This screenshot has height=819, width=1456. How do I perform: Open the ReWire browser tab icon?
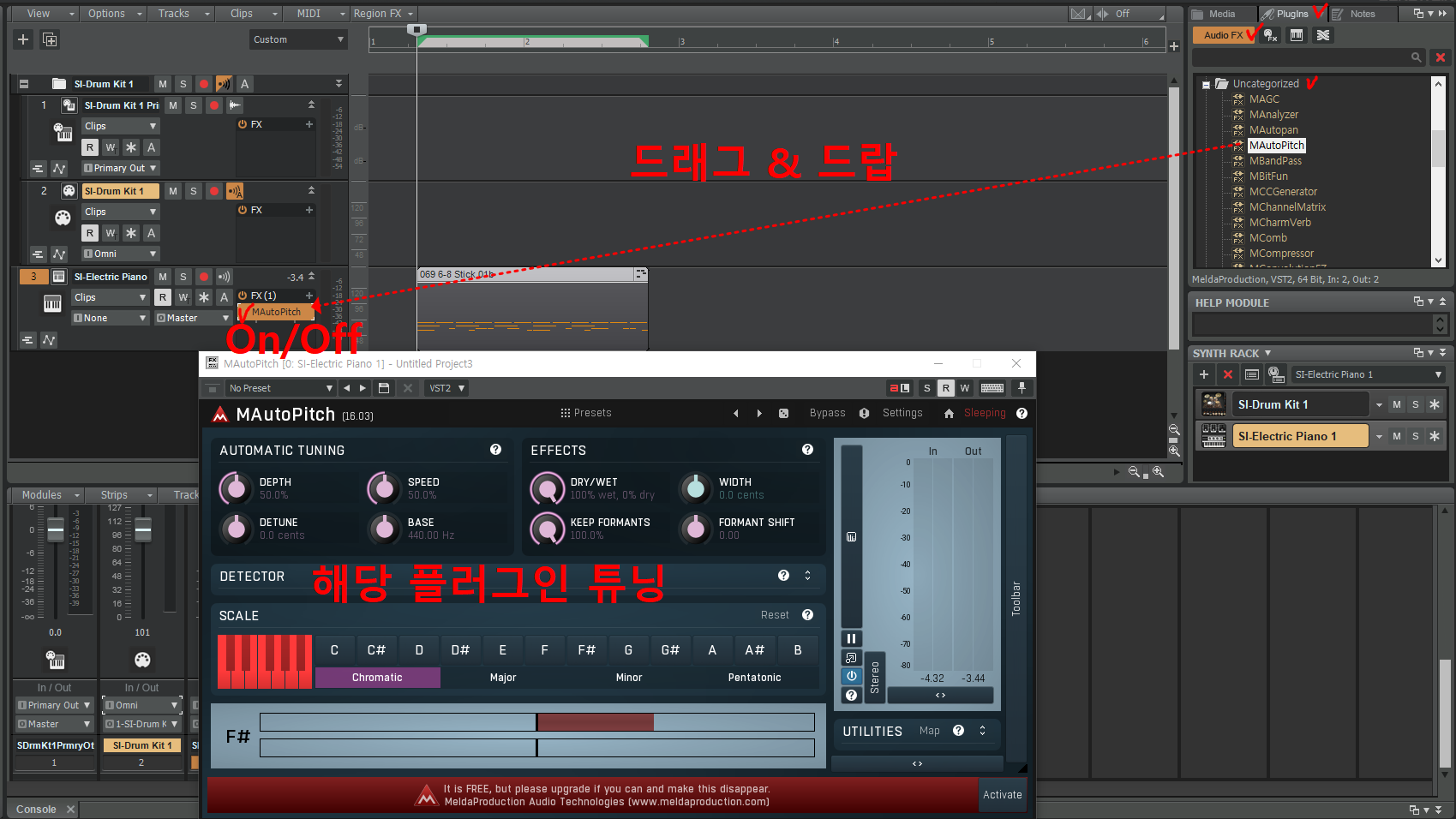tap(1323, 35)
